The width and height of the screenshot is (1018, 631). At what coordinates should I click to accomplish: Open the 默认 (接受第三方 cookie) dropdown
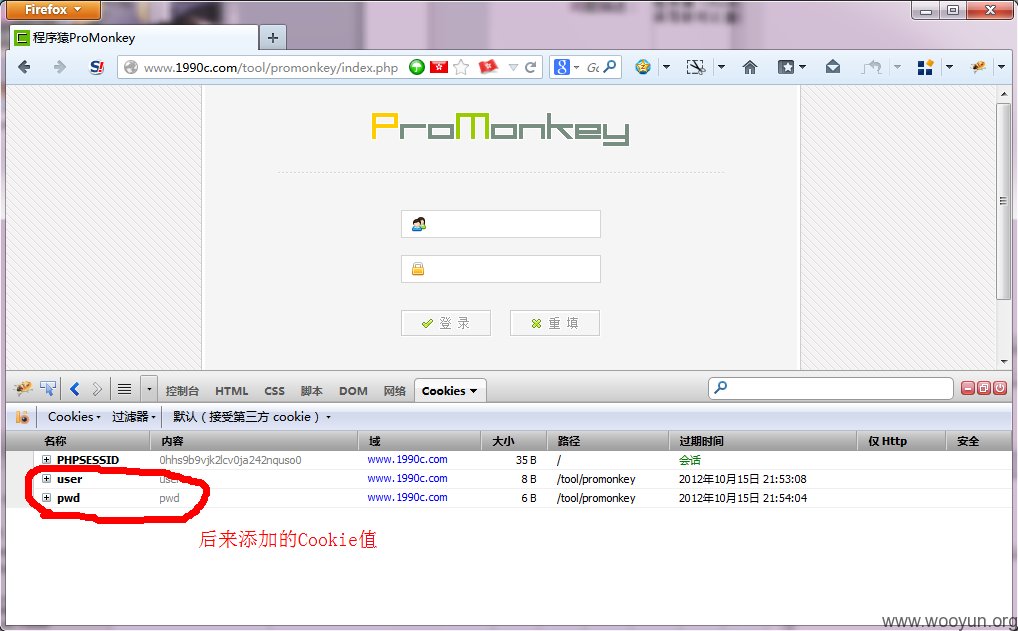pos(252,417)
